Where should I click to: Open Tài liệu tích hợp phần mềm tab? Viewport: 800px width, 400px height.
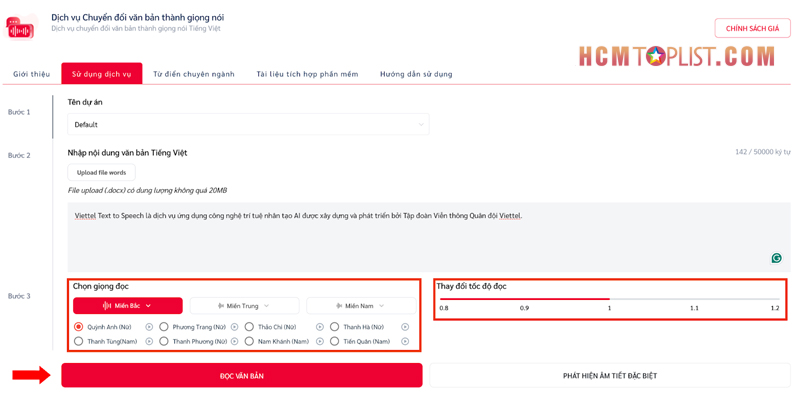point(307,74)
